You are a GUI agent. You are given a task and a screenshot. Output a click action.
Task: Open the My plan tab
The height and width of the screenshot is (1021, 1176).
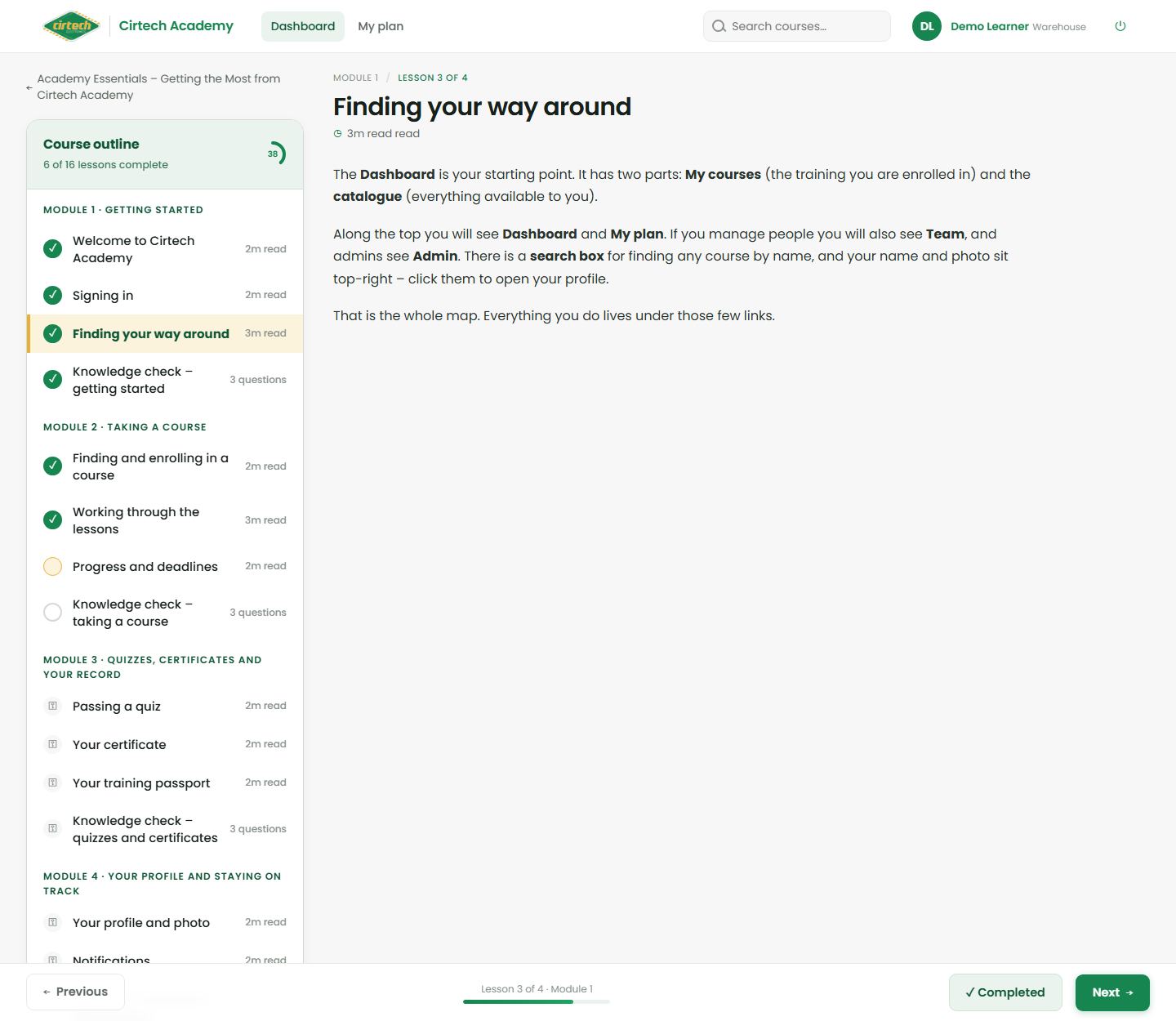point(381,26)
